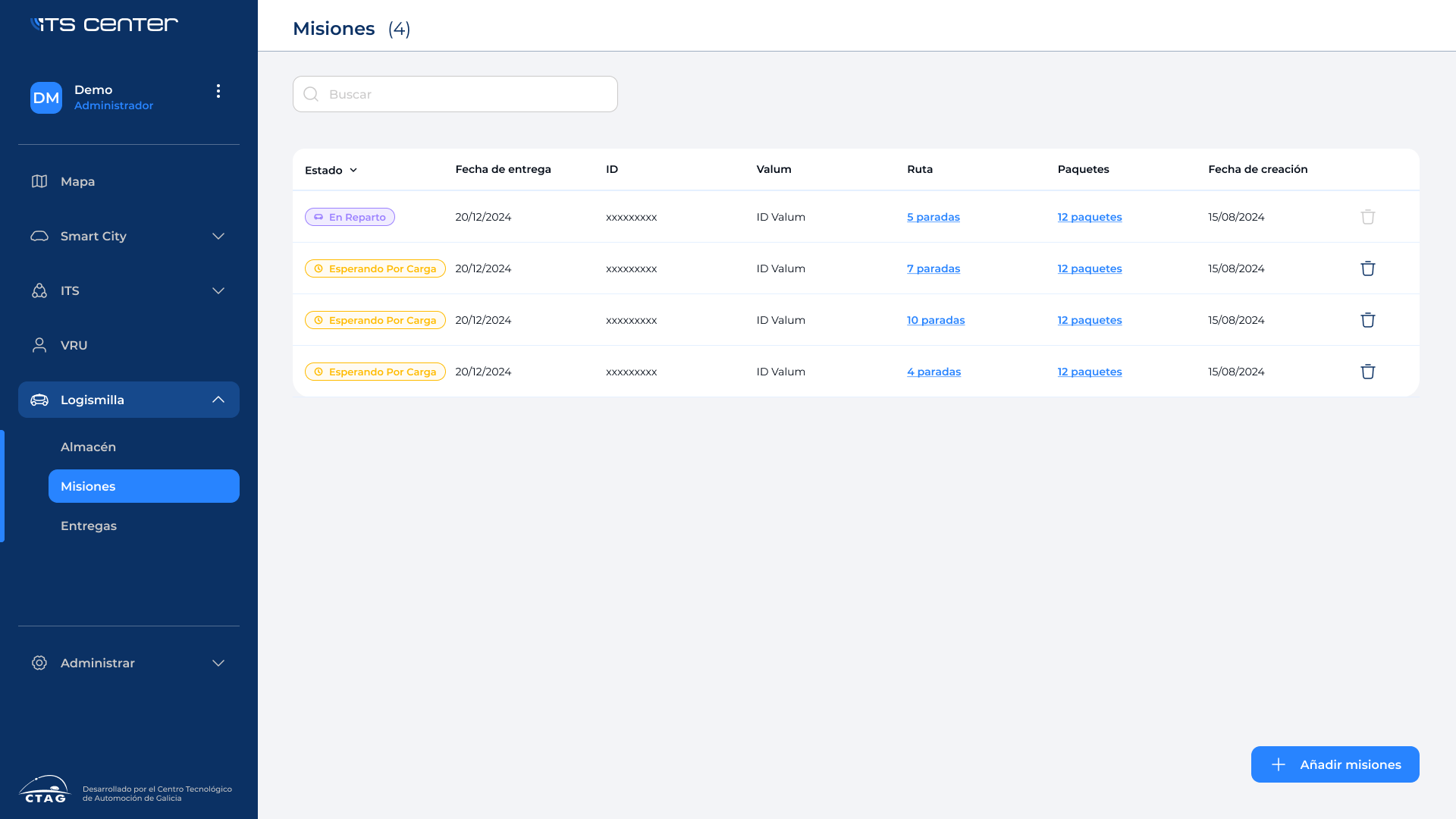Collapse the Logismilla section
1456x819 pixels.
click(218, 400)
